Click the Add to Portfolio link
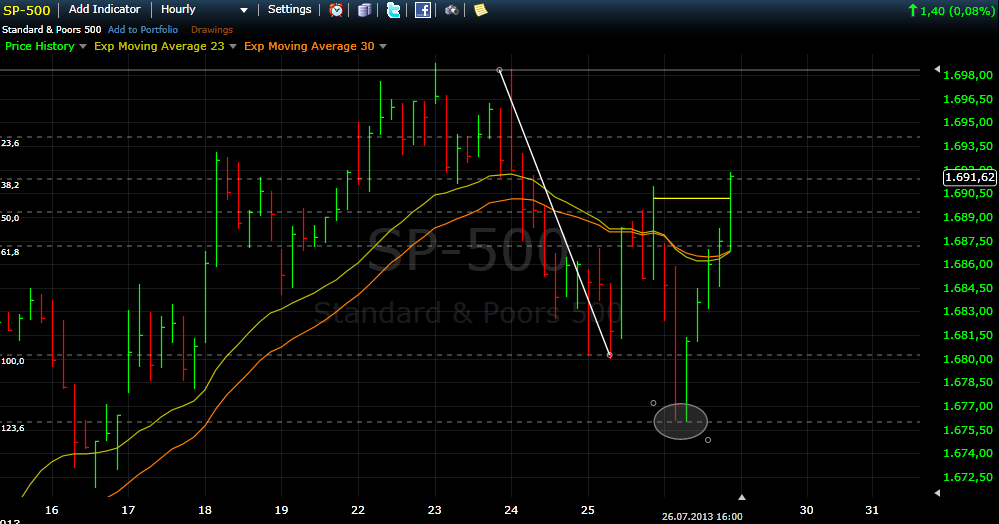 (x=143, y=30)
